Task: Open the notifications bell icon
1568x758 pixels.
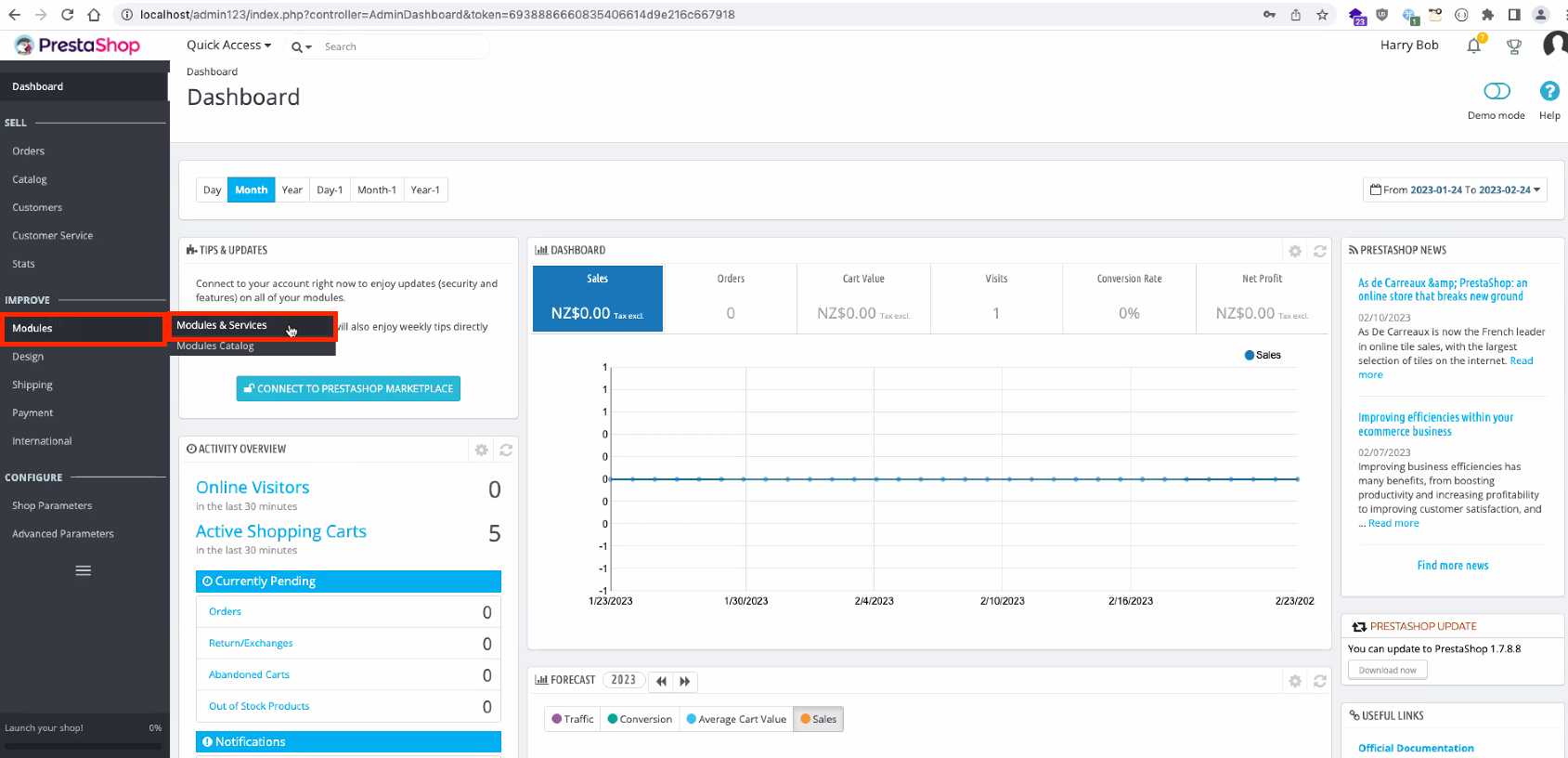Action: click(x=1474, y=46)
